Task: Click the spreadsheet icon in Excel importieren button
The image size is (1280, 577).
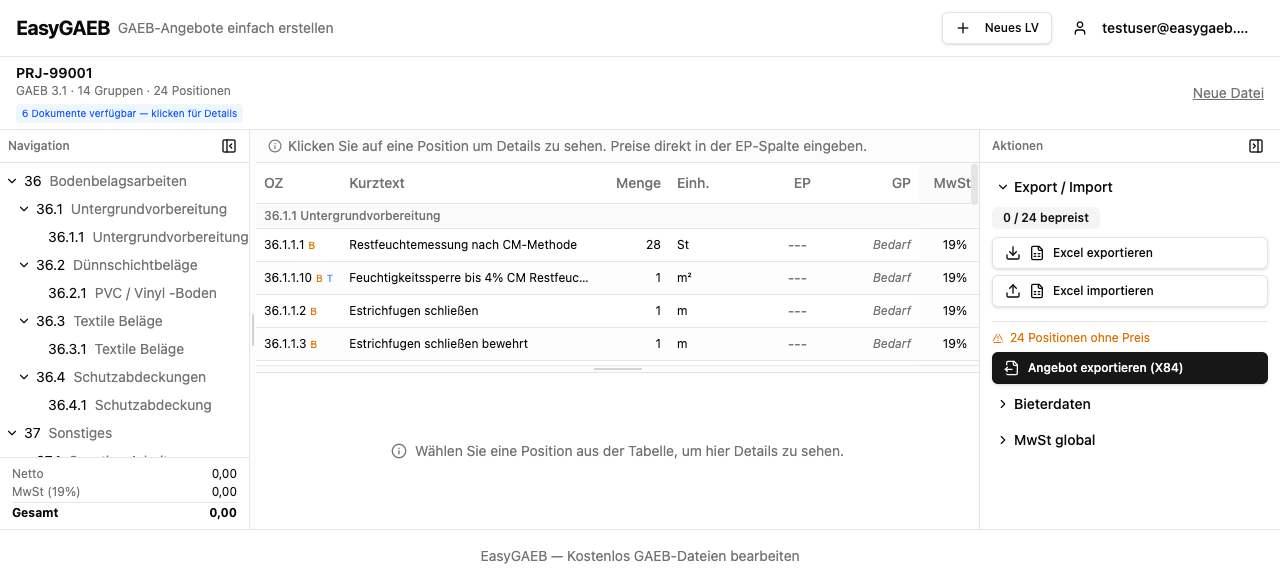Action: coord(1036,290)
